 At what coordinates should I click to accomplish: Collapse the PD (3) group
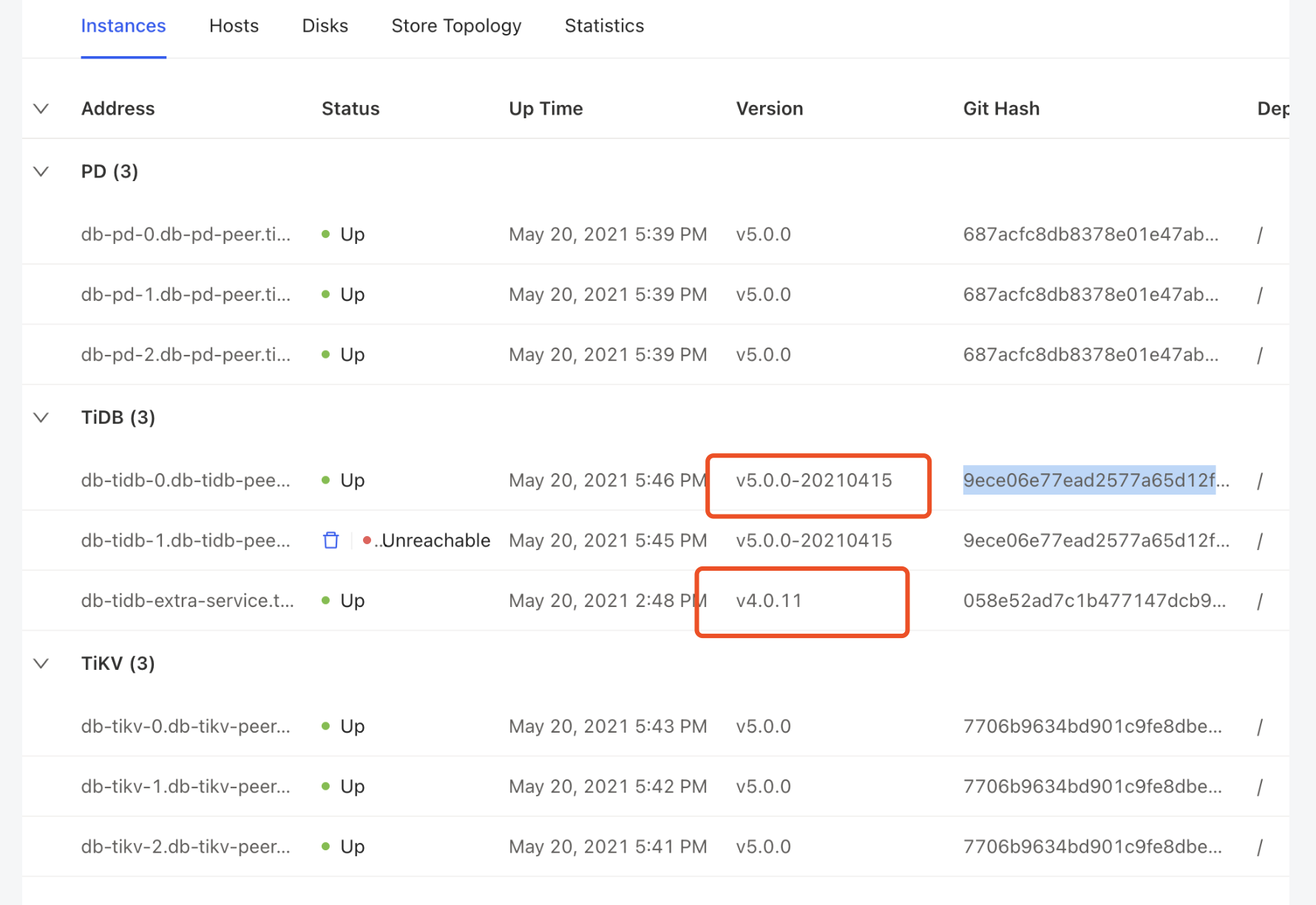pyautogui.click(x=41, y=171)
